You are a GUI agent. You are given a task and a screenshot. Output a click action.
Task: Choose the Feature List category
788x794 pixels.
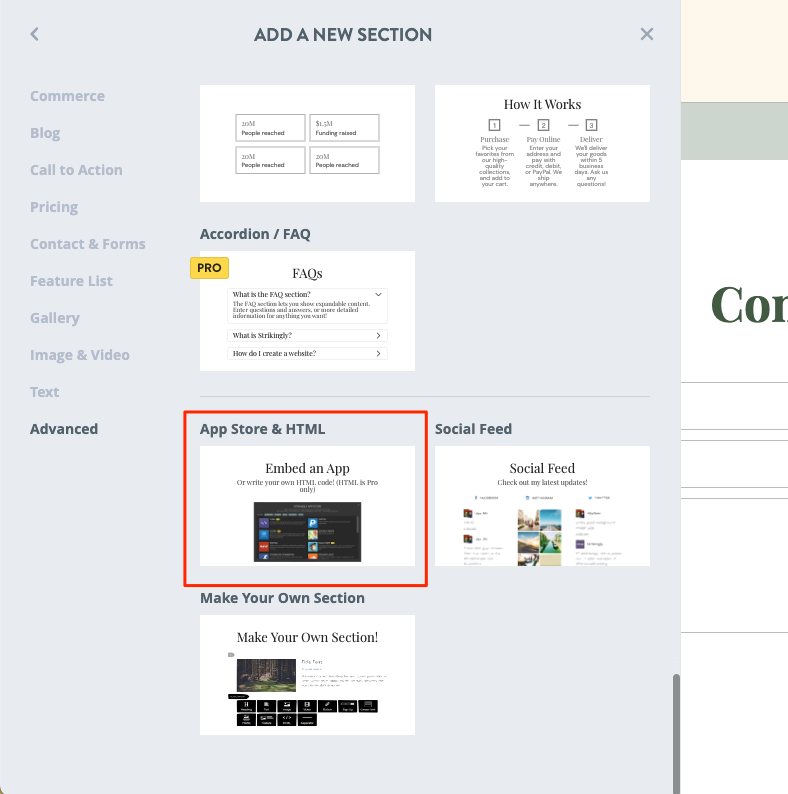coord(71,281)
